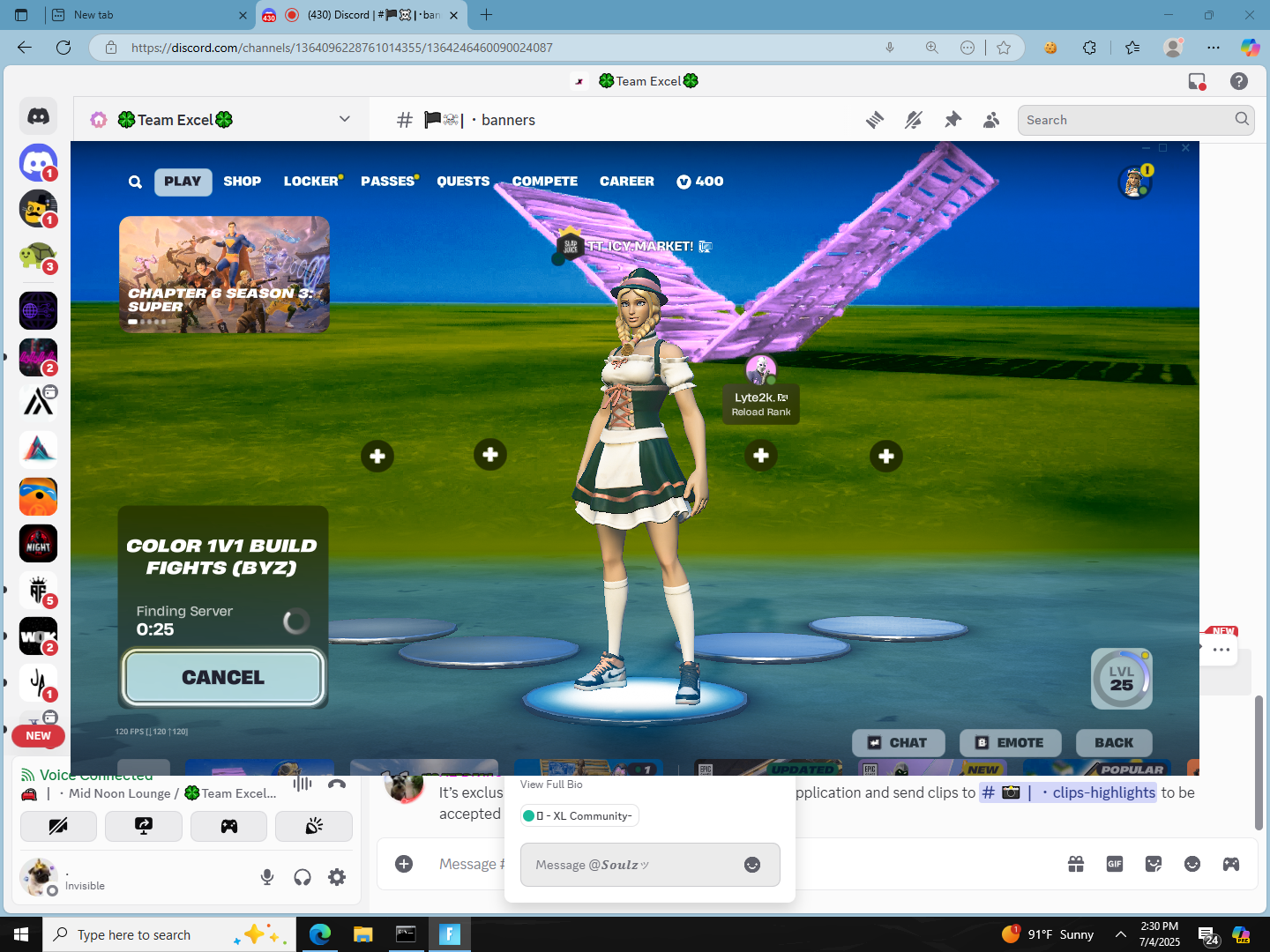Open the soundboard button

pyautogui.click(x=314, y=826)
